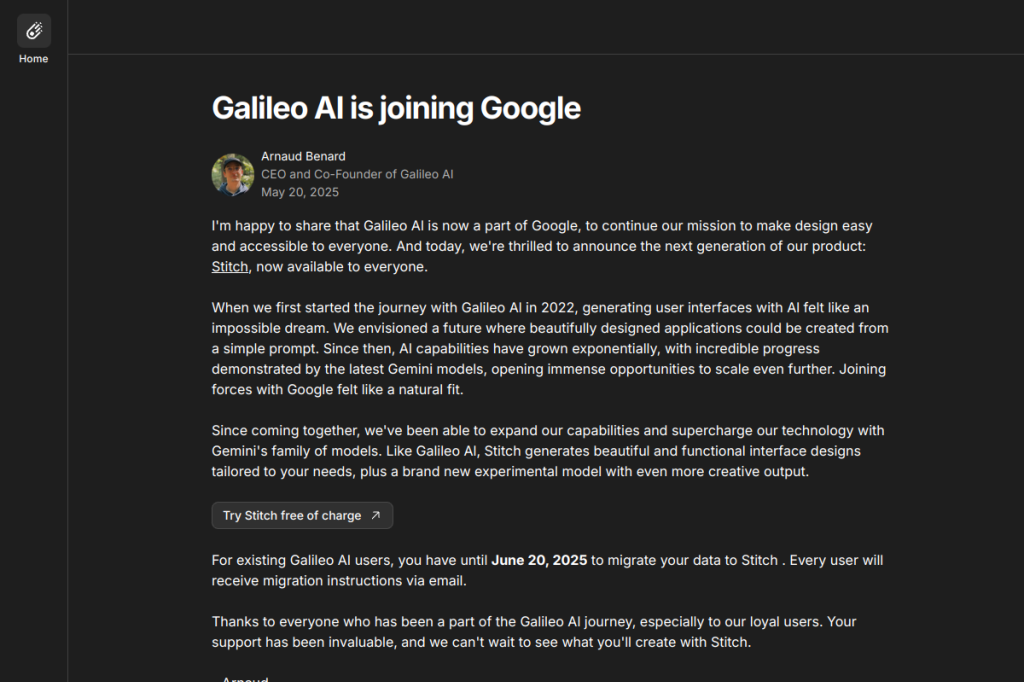The image size is (1024, 682).
Task: Click Try Stitch free of charge button
Action: pyautogui.click(x=302, y=515)
